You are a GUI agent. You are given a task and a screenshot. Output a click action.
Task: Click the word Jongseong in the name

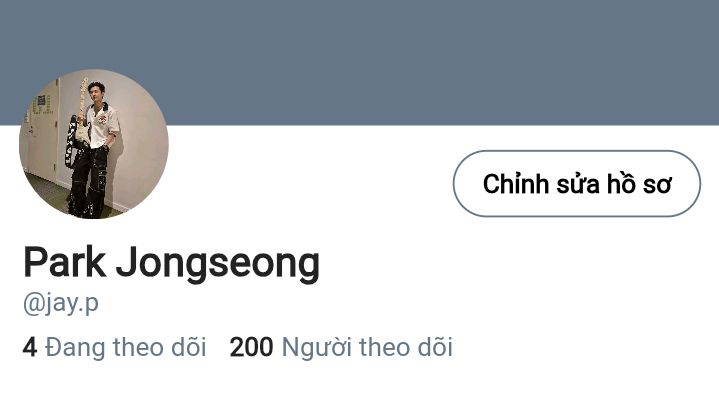[x=218, y=264]
